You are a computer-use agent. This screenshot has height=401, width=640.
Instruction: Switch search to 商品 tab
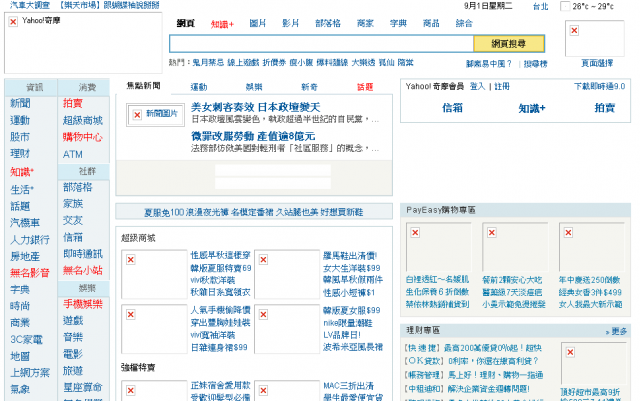pos(431,23)
